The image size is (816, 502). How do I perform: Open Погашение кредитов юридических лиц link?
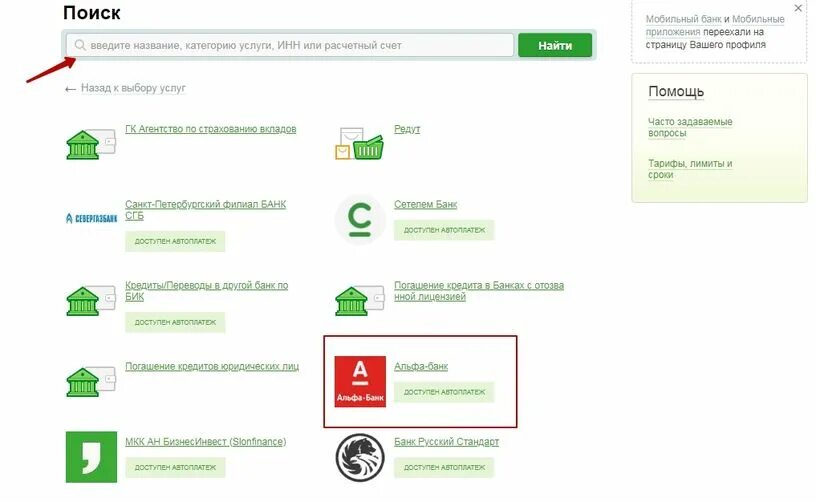212,366
